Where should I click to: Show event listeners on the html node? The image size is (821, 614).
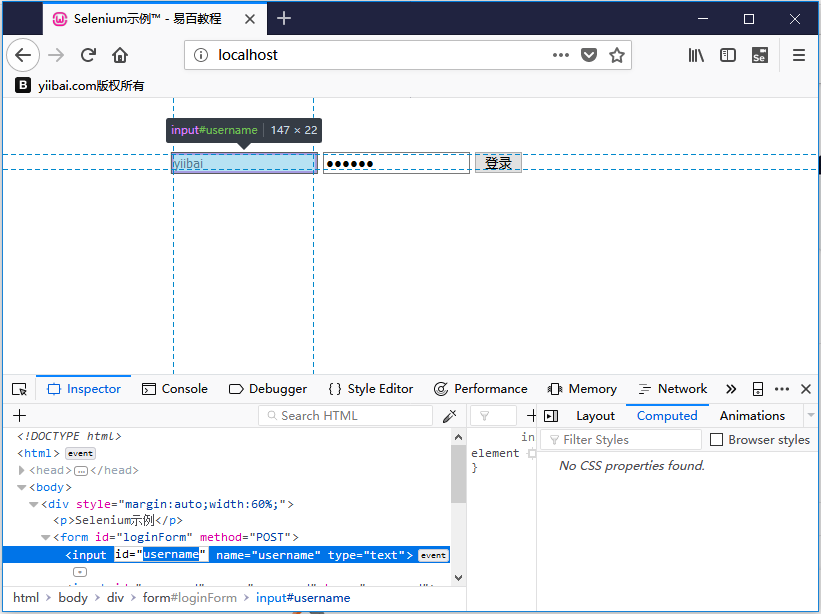click(80, 453)
